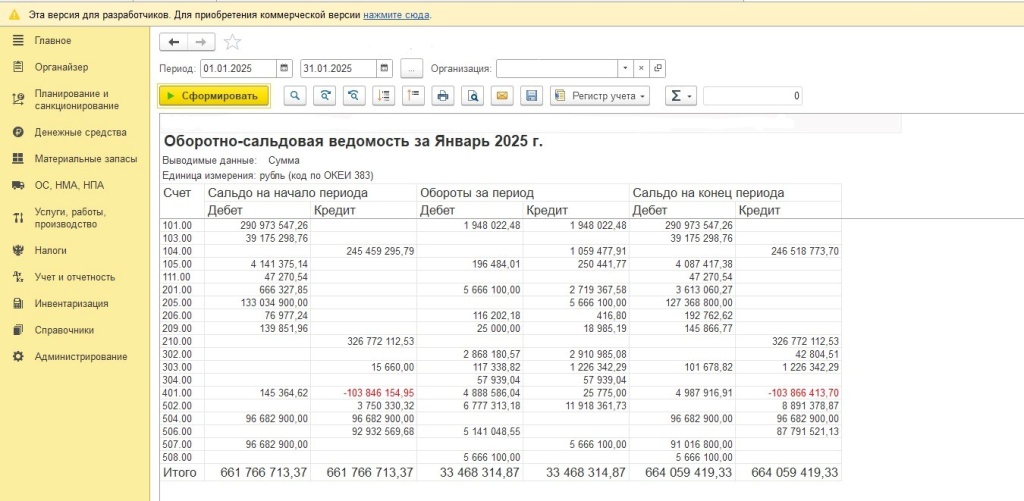Select account 401.00 row cell
This screenshot has height=501, width=1024.
[x=182, y=393]
